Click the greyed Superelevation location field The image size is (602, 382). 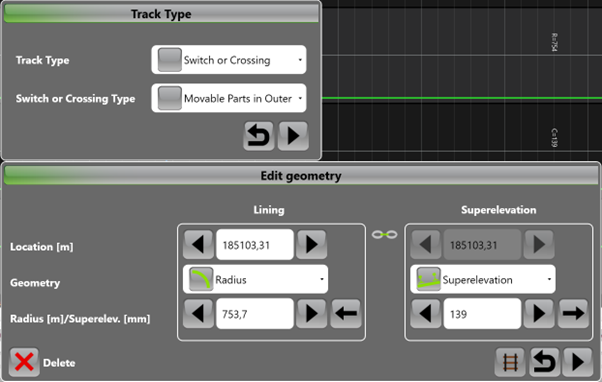[x=482, y=245]
